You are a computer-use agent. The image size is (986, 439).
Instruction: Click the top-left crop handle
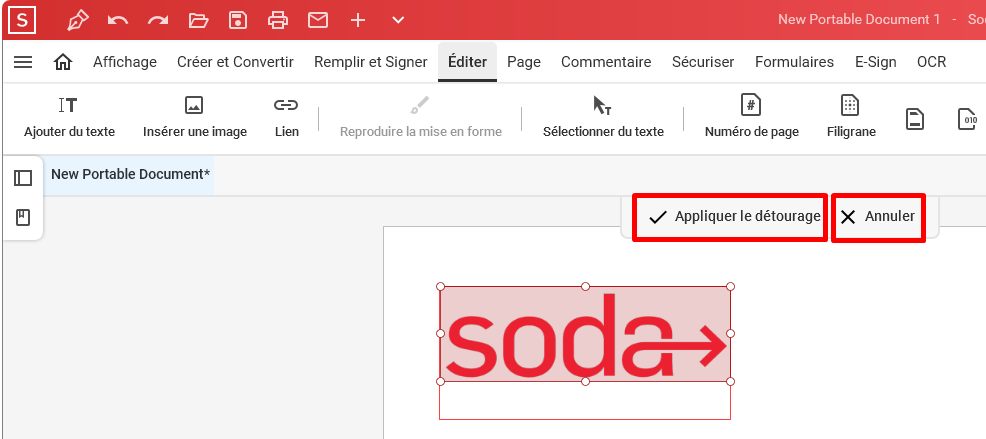click(440, 286)
